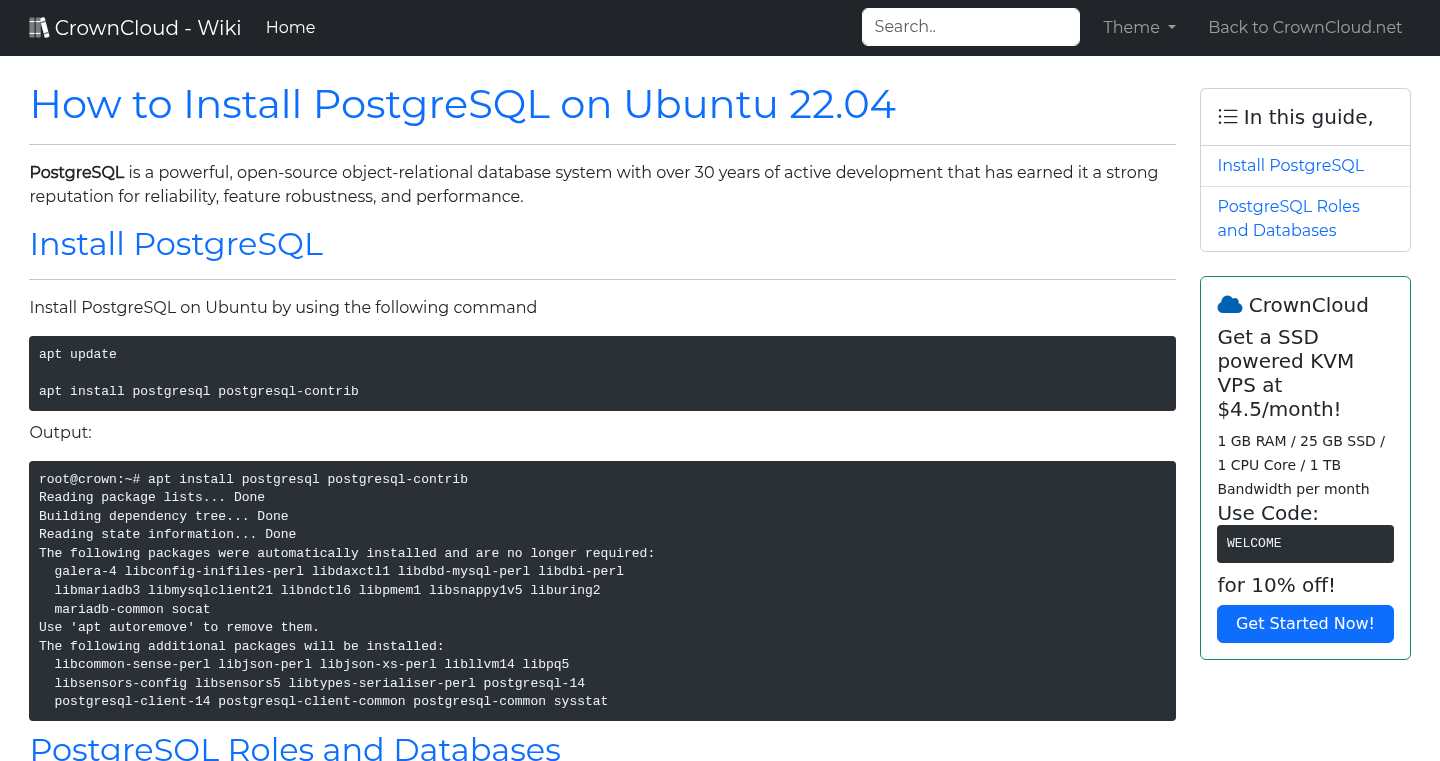Click the 'Install PostgreSQL' section heading
This screenshot has height=761, width=1440.
click(176, 244)
